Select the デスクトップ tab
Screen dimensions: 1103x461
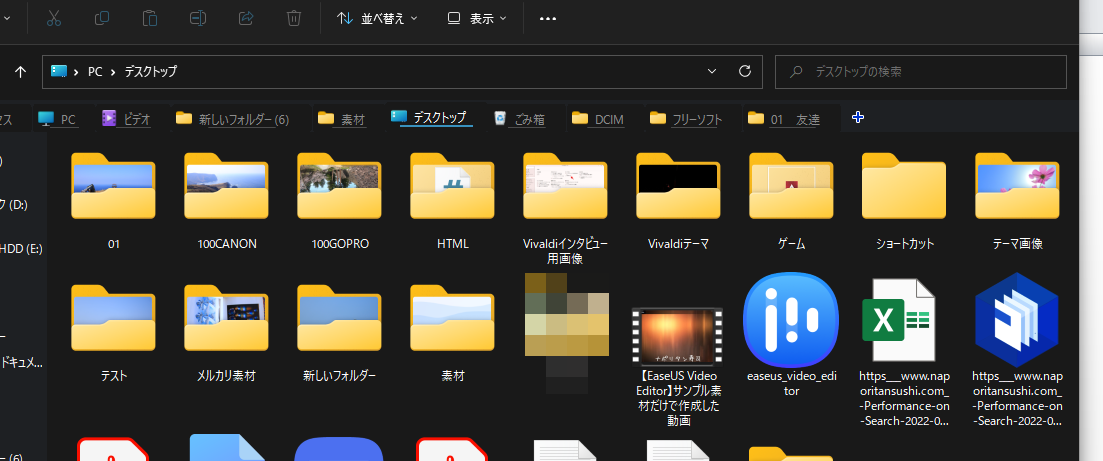coord(430,118)
